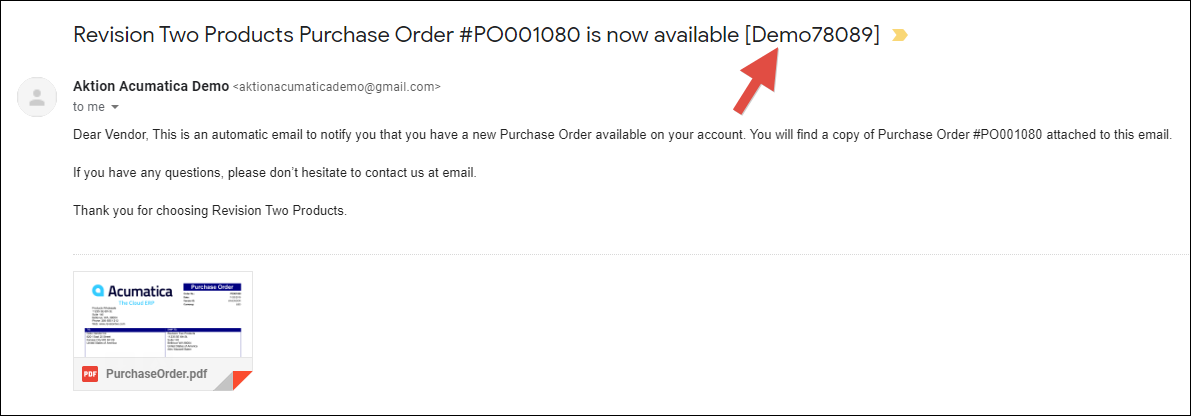Click the "to me" recipient text

click(x=88, y=106)
